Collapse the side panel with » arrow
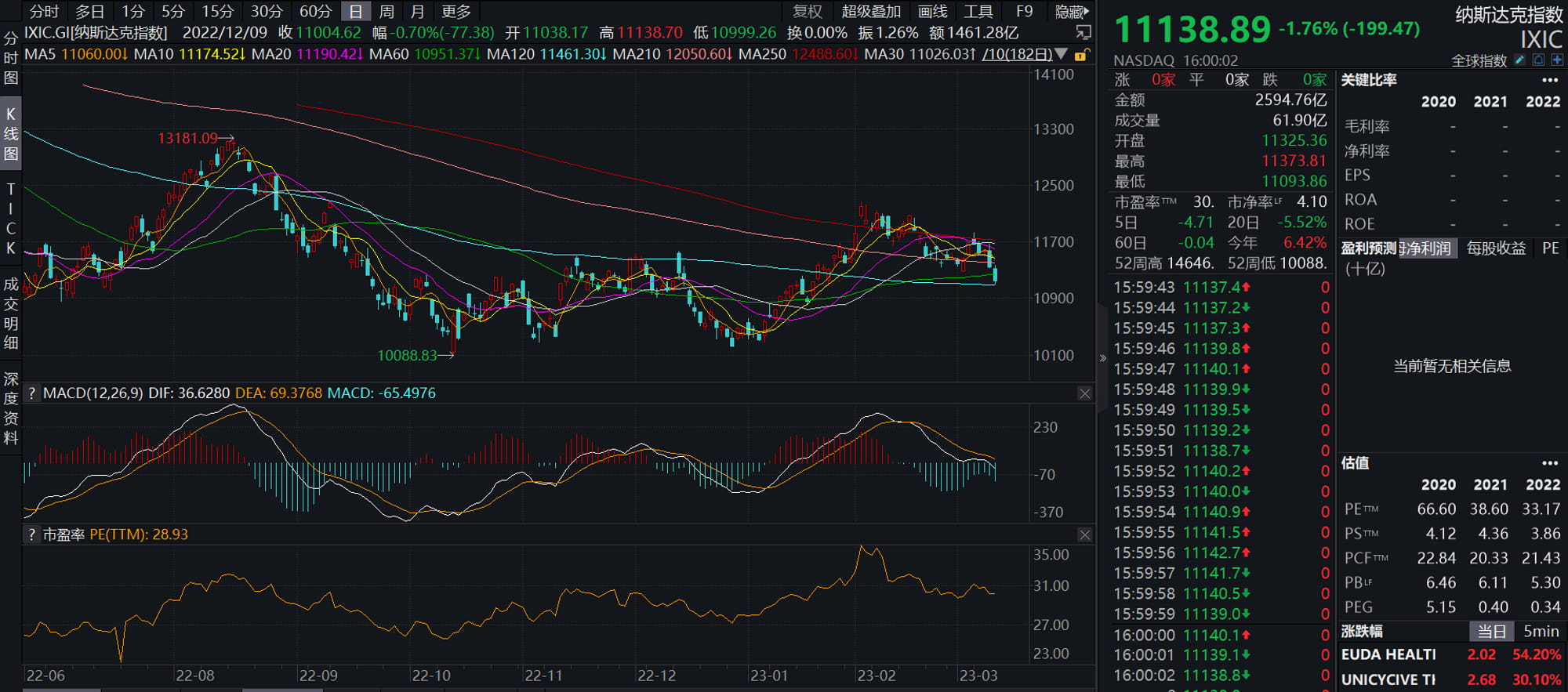 [1103, 358]
